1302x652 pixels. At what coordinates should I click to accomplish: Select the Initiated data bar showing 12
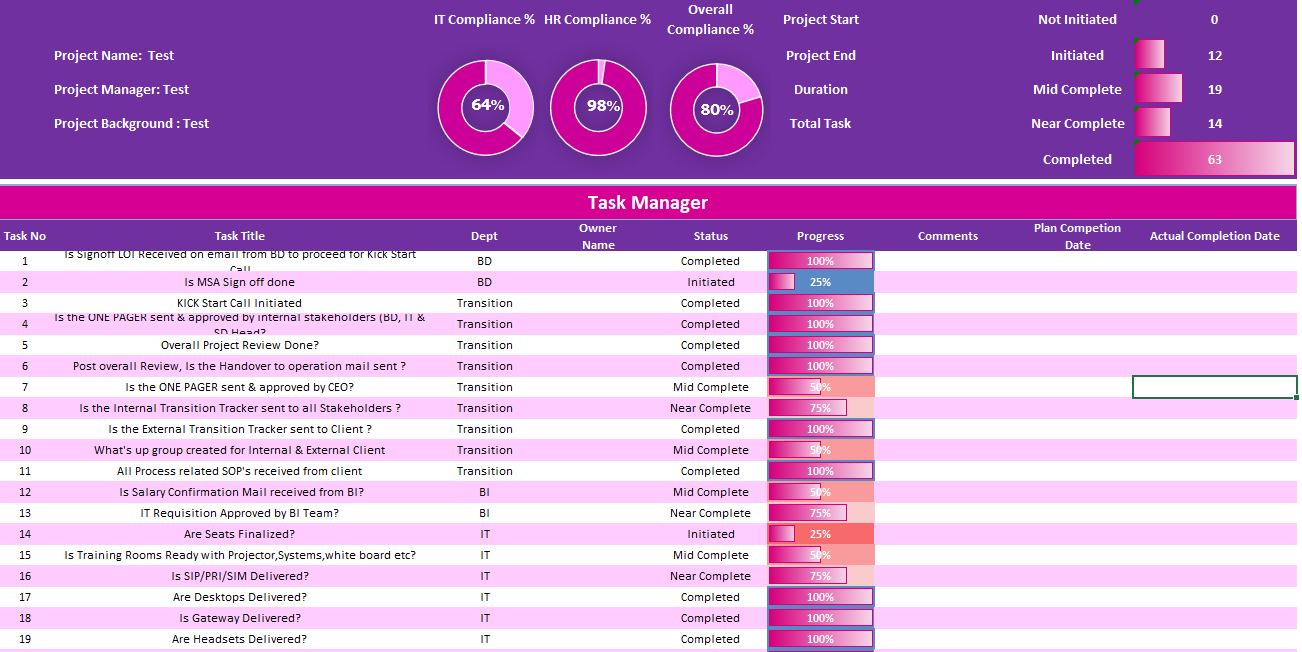[x=1149, y=55]
